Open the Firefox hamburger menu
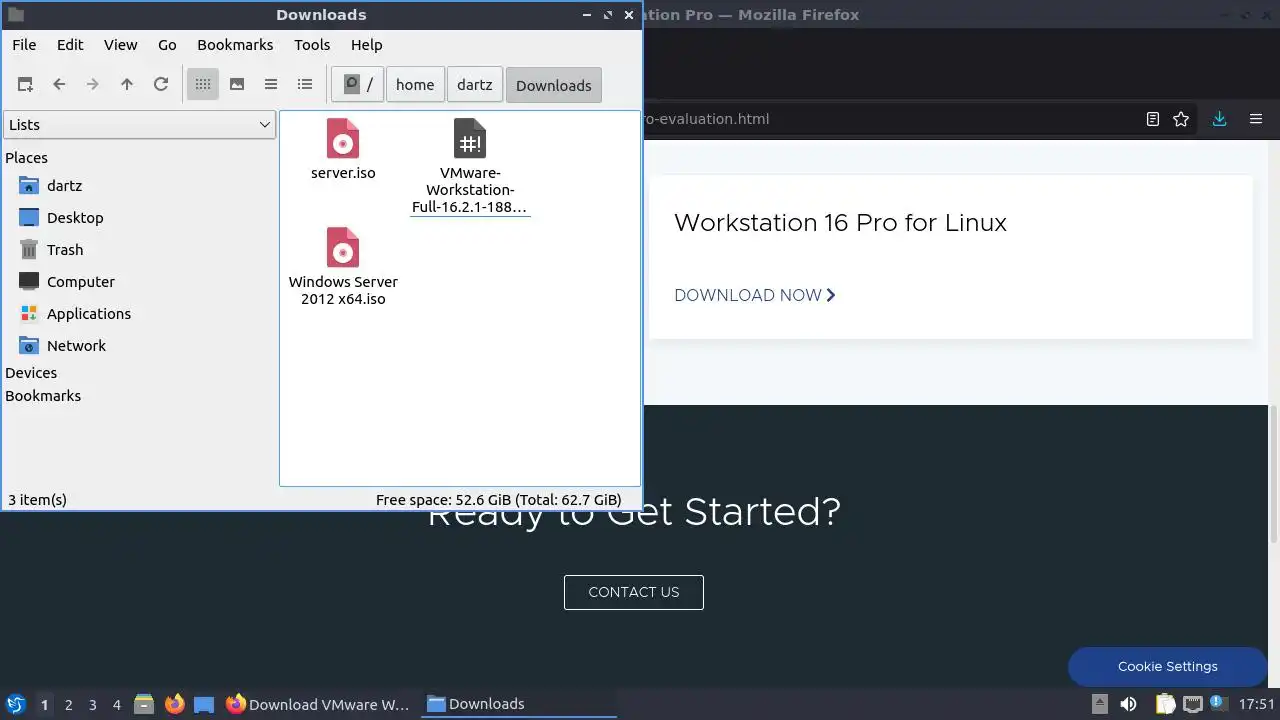The width and height of the screenshot is (1280, 720). click(1256, 119)
